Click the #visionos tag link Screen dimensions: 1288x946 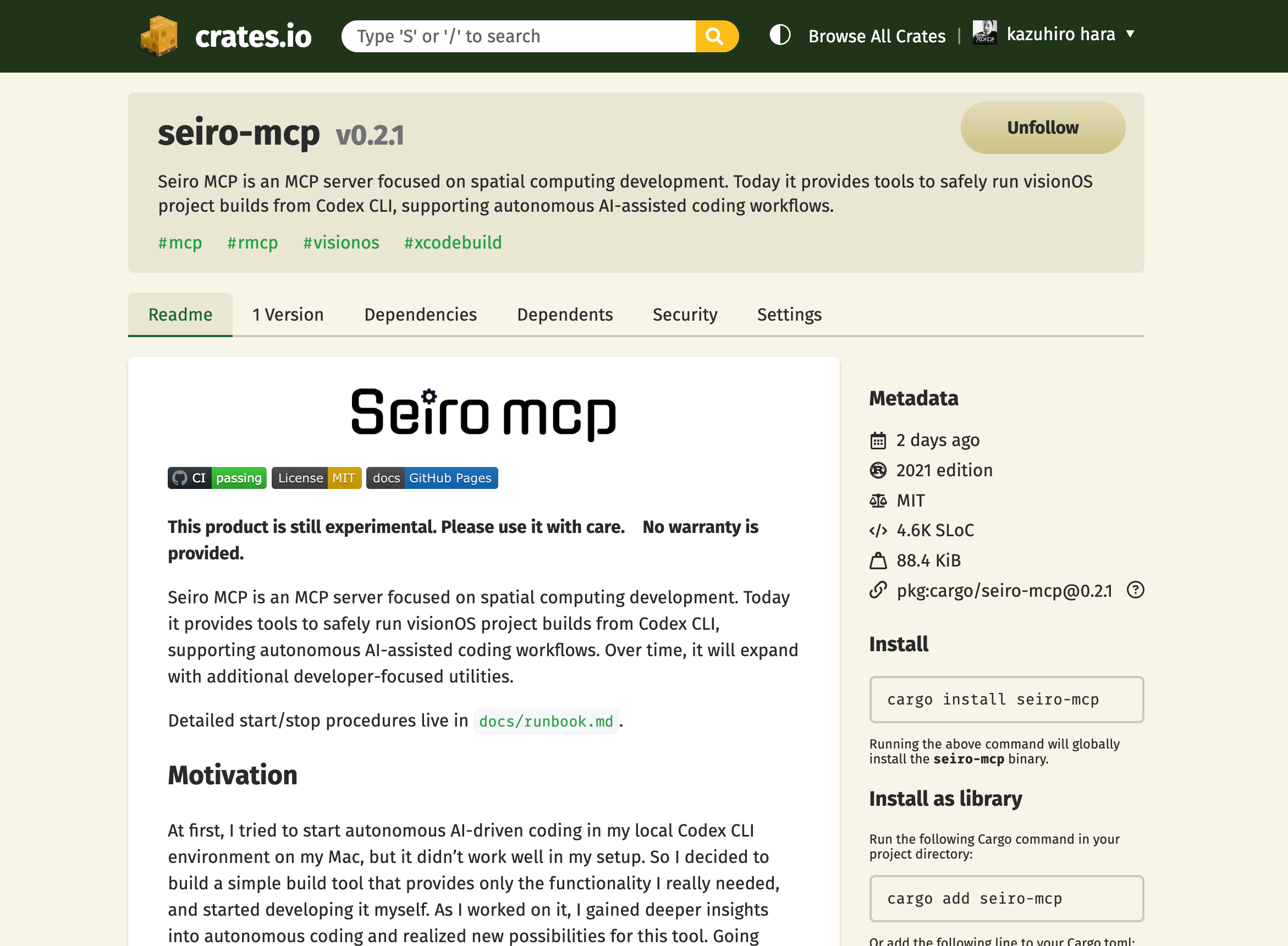pos(340,243)
